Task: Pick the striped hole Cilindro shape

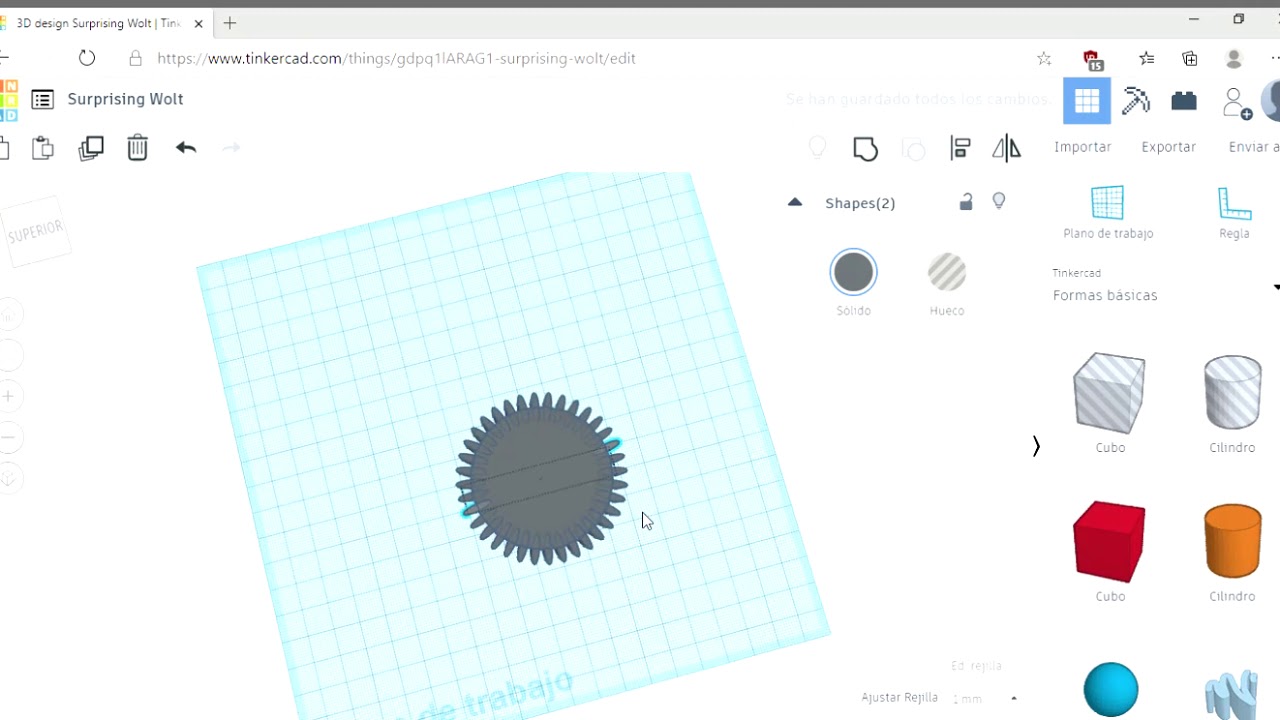Action: click(1233, 392)
